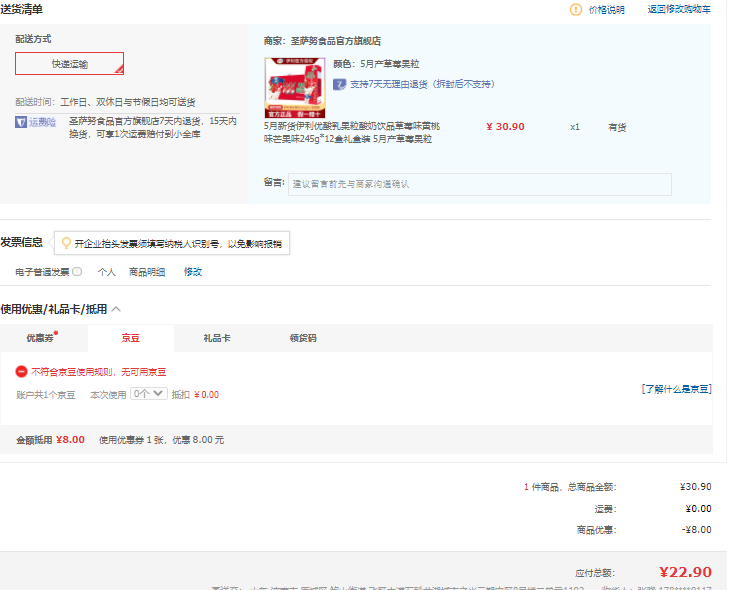Click the 颜色: 5月产草莓果粒 text
Viewport: 733px width, 590px height.
[x=376, y=64]
